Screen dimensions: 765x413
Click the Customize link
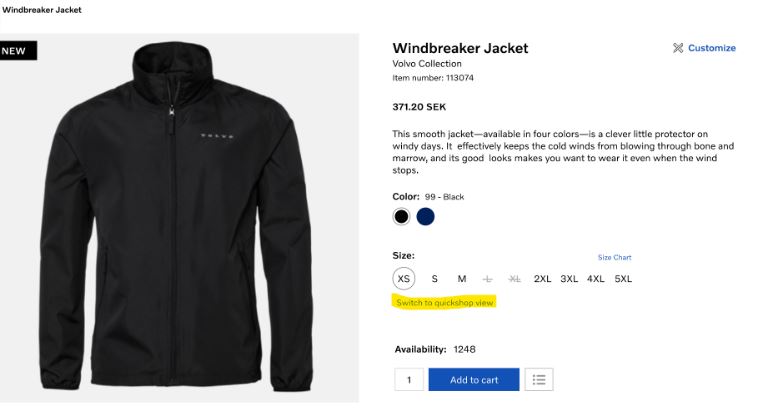pos(711,48)
